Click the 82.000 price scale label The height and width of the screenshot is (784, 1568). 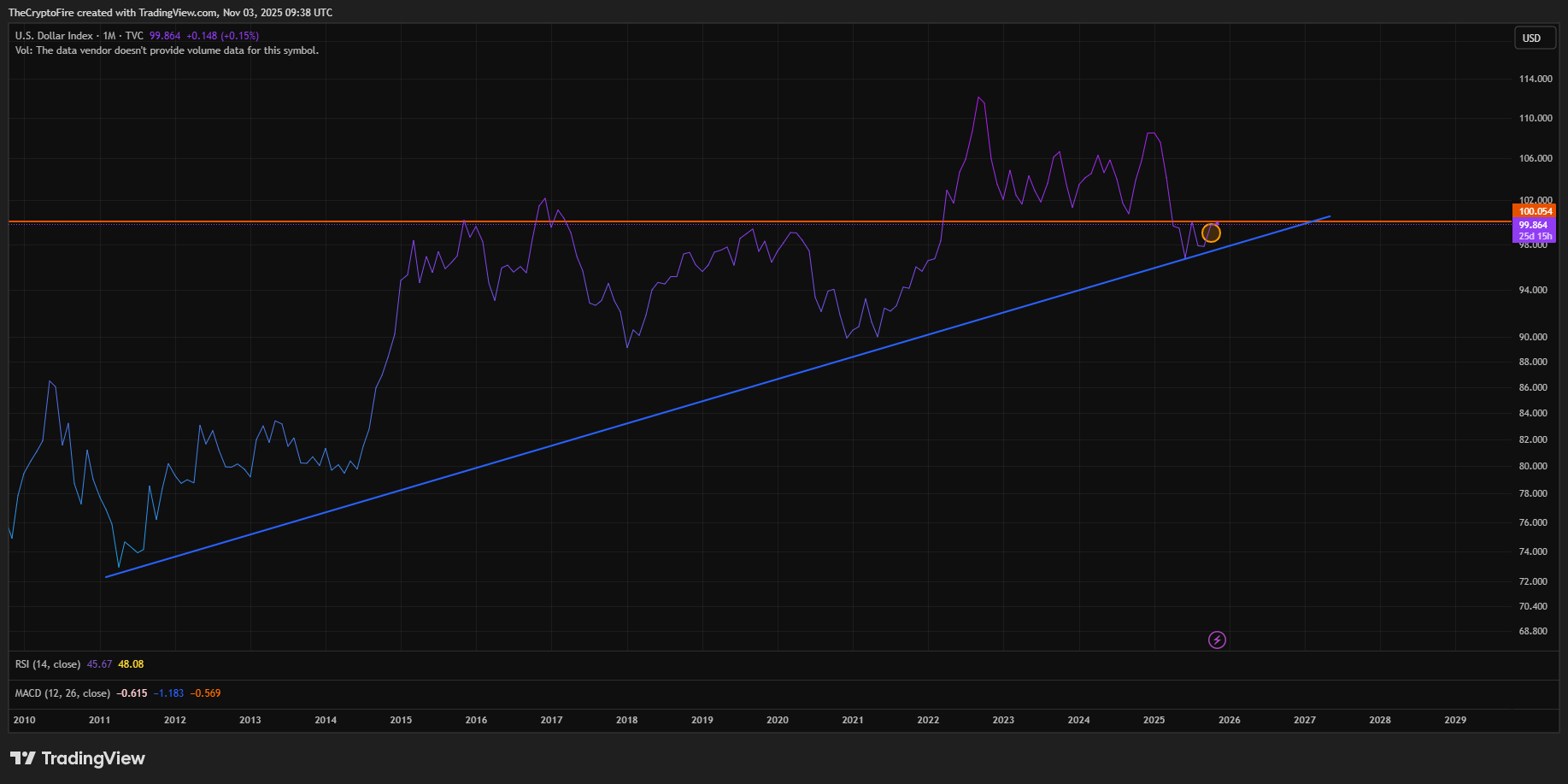1533,439
